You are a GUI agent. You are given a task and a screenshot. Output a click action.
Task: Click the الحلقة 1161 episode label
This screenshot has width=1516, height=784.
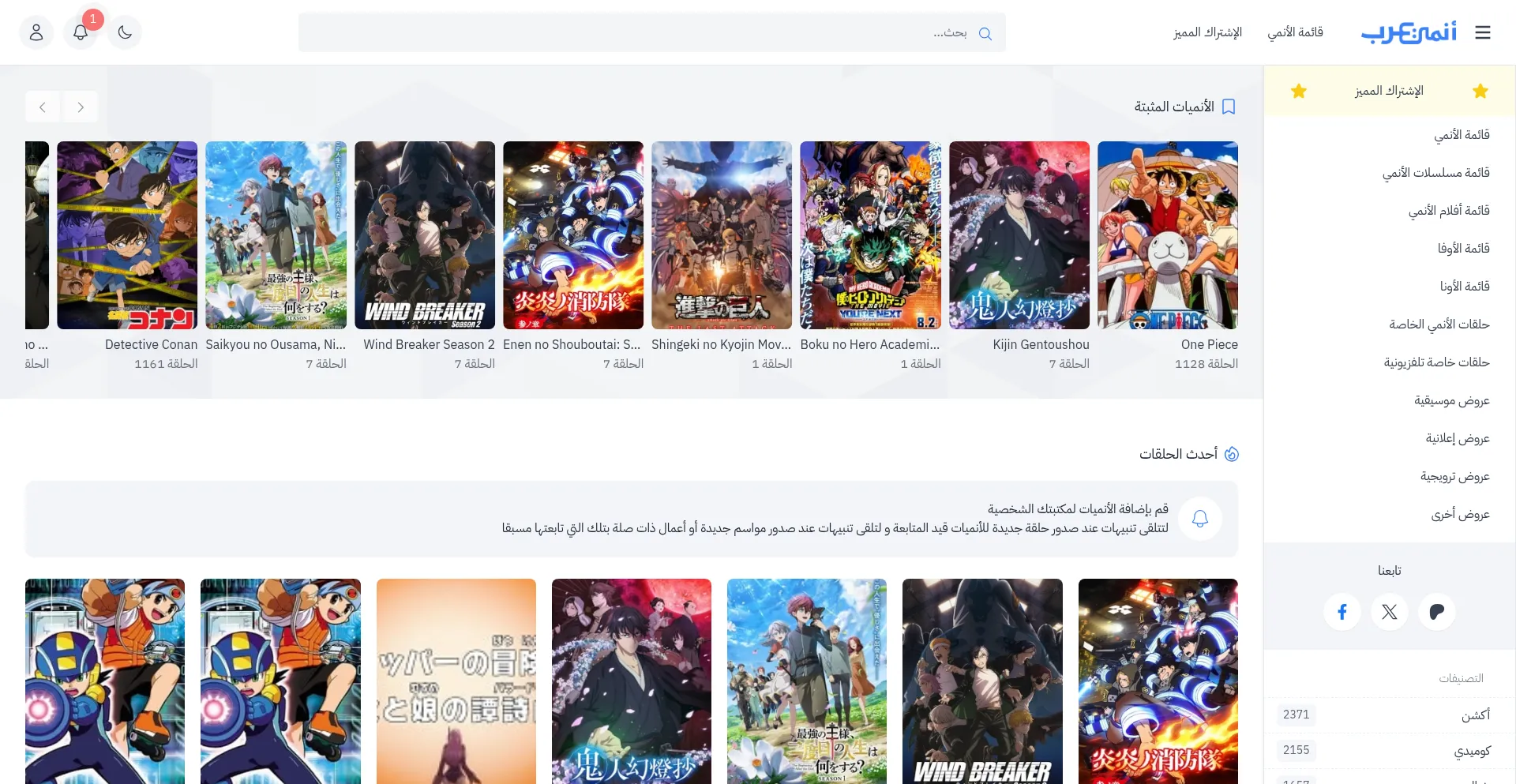click(166, 364)
